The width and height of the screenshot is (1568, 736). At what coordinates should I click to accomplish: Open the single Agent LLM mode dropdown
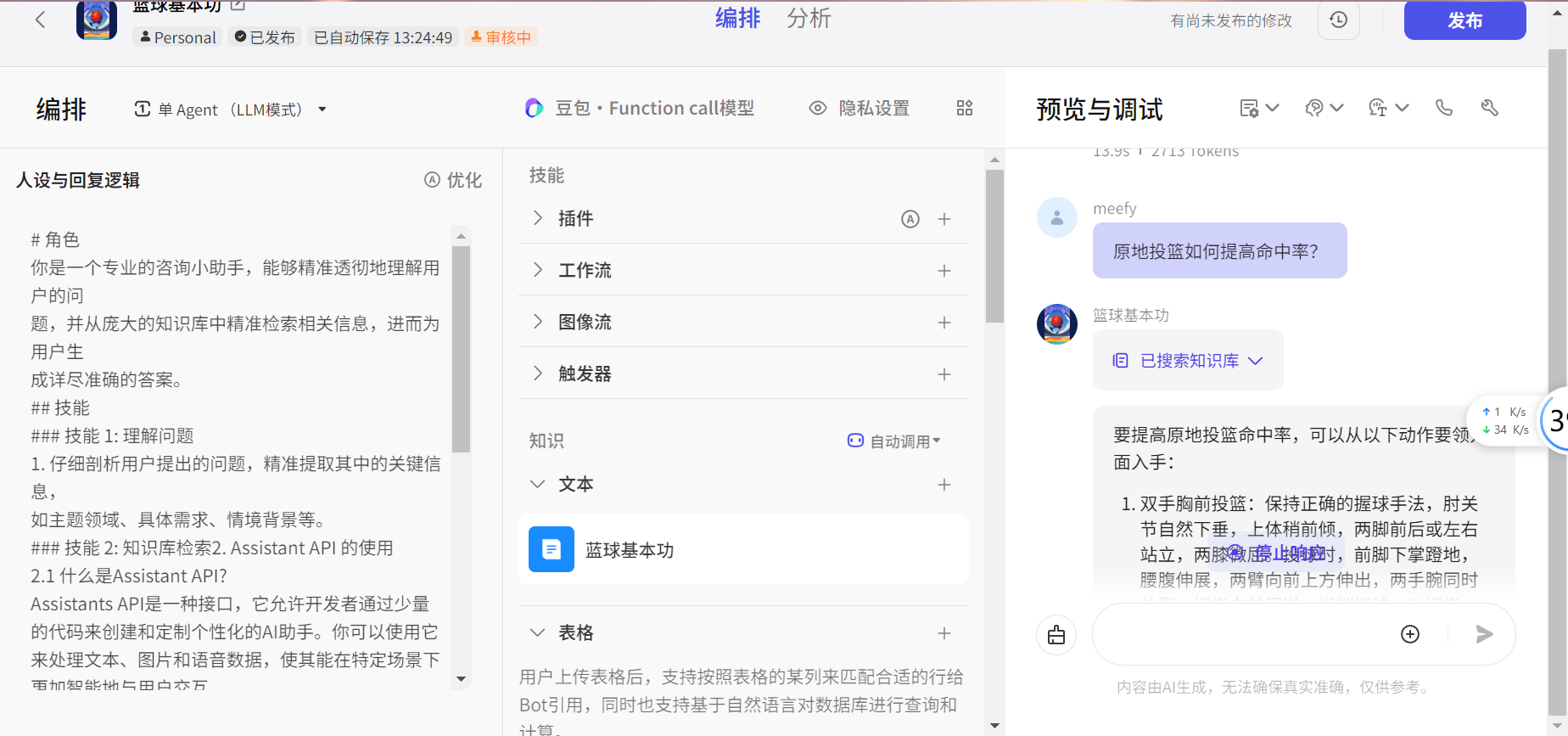230,110
